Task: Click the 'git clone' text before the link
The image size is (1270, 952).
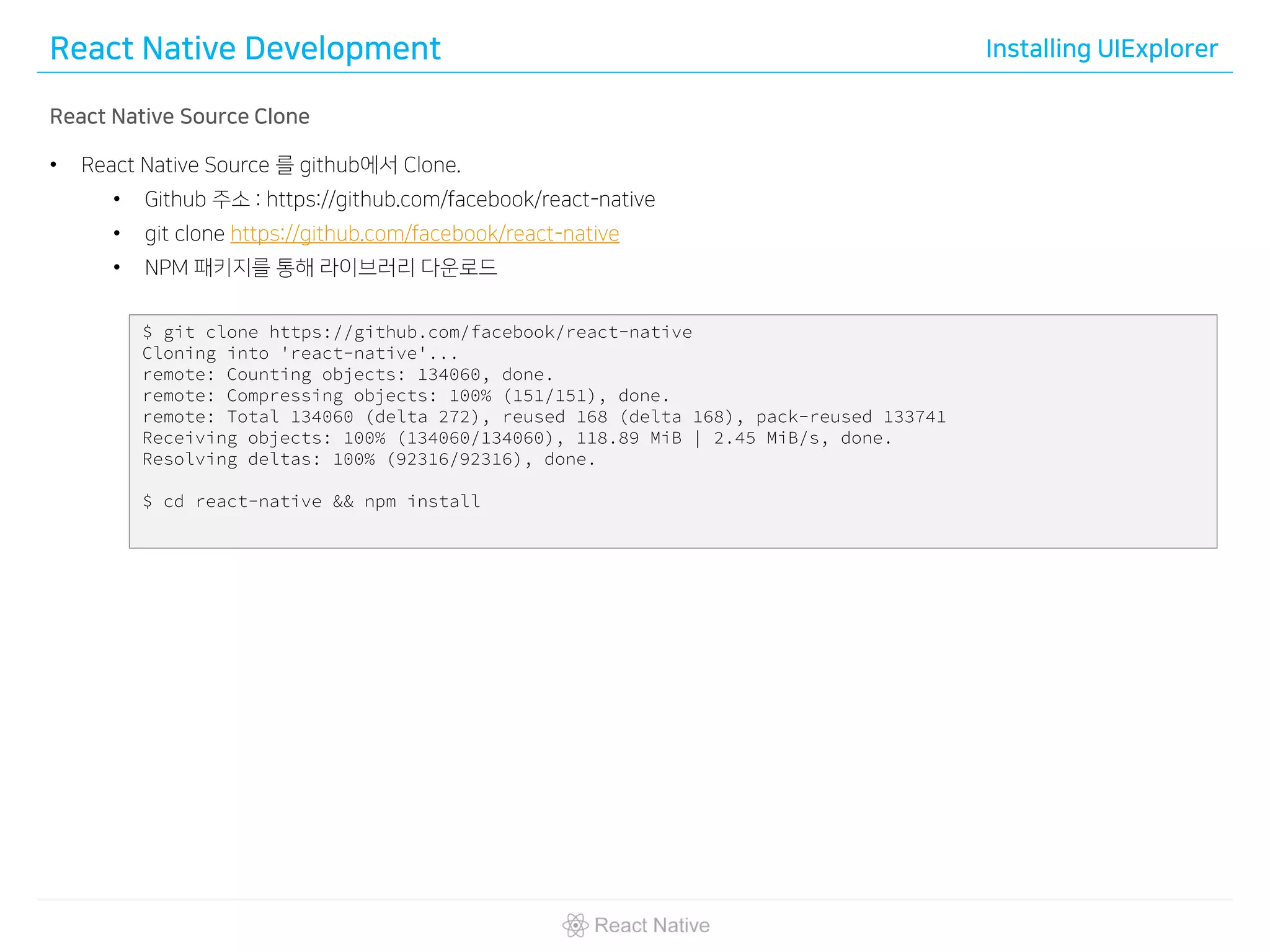Action: 185,234
